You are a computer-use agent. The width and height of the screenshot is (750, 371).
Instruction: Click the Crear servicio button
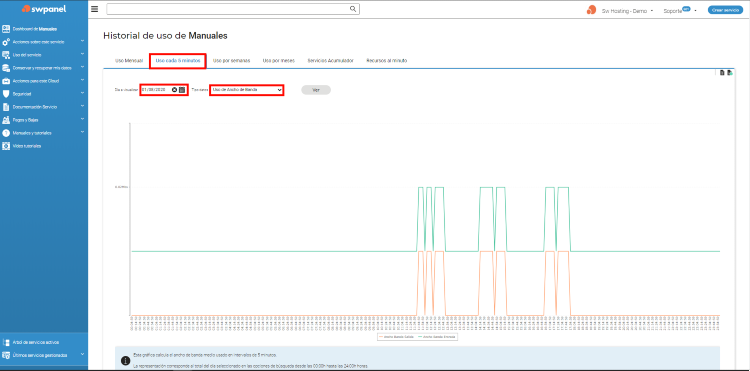(x=725, y=10)
